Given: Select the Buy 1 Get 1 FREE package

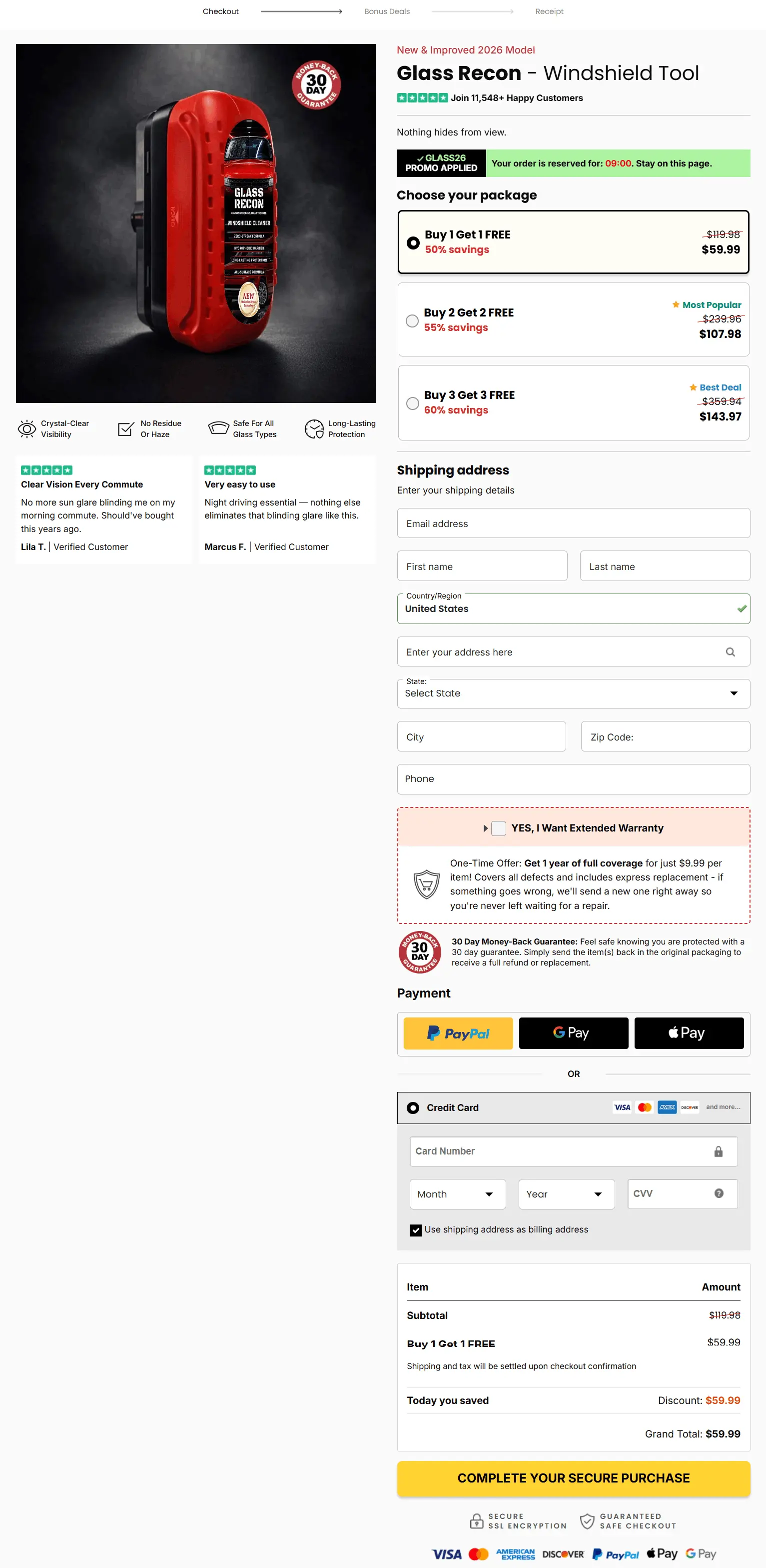Looking at the screenshot, I should coord(573,241).
